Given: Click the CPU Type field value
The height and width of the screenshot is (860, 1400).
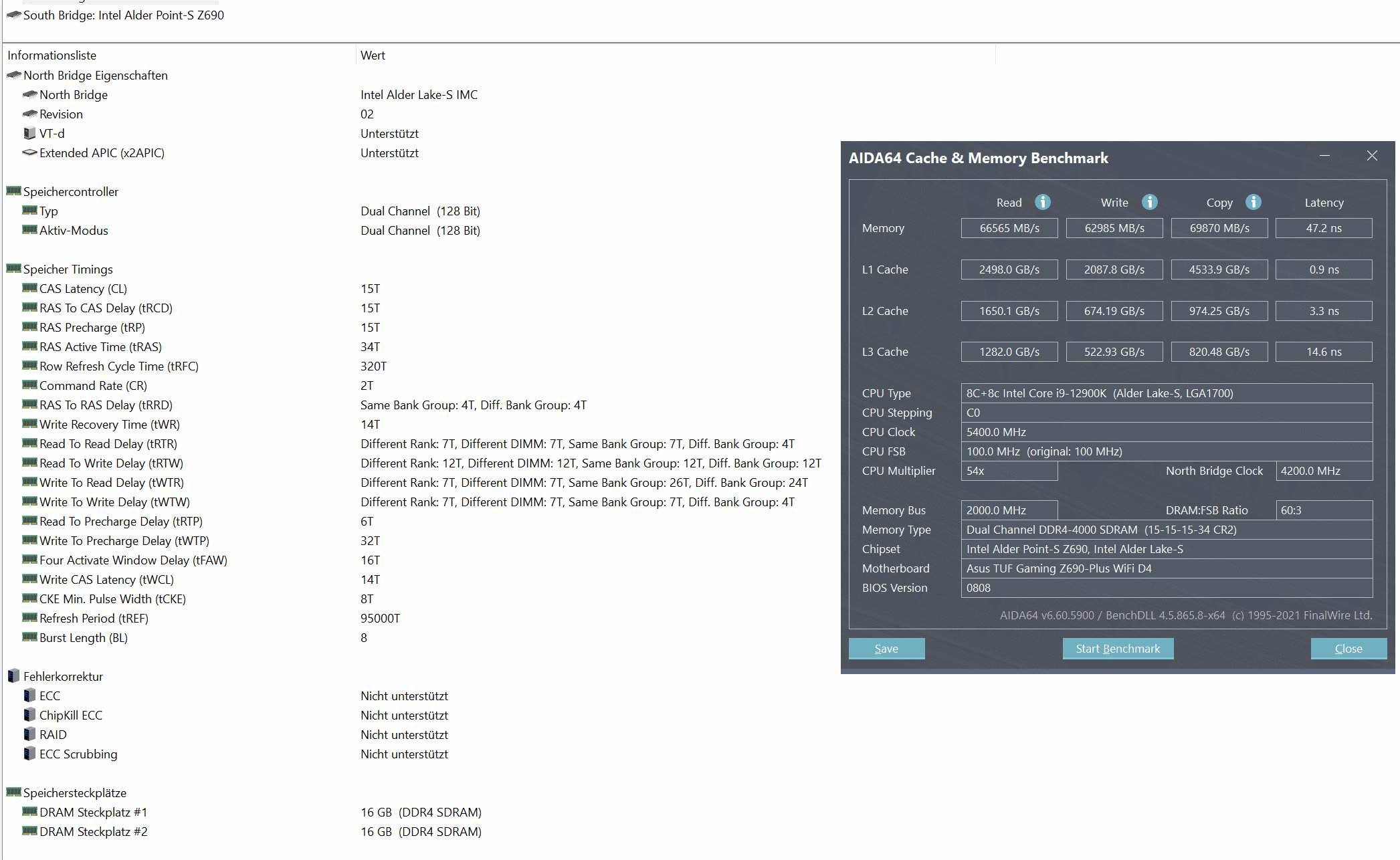Looking at the screenshot, I should (x=1167, y=393).
